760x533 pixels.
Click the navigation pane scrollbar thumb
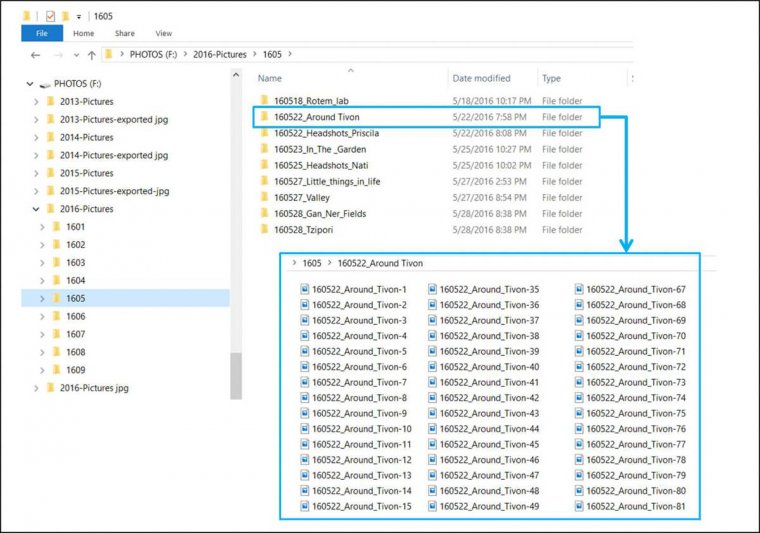[236, 376]
